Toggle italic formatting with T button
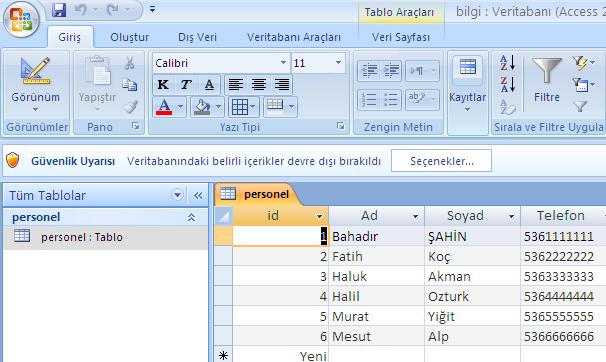Viewport: 606px width, 362px height. coord(186,85)
